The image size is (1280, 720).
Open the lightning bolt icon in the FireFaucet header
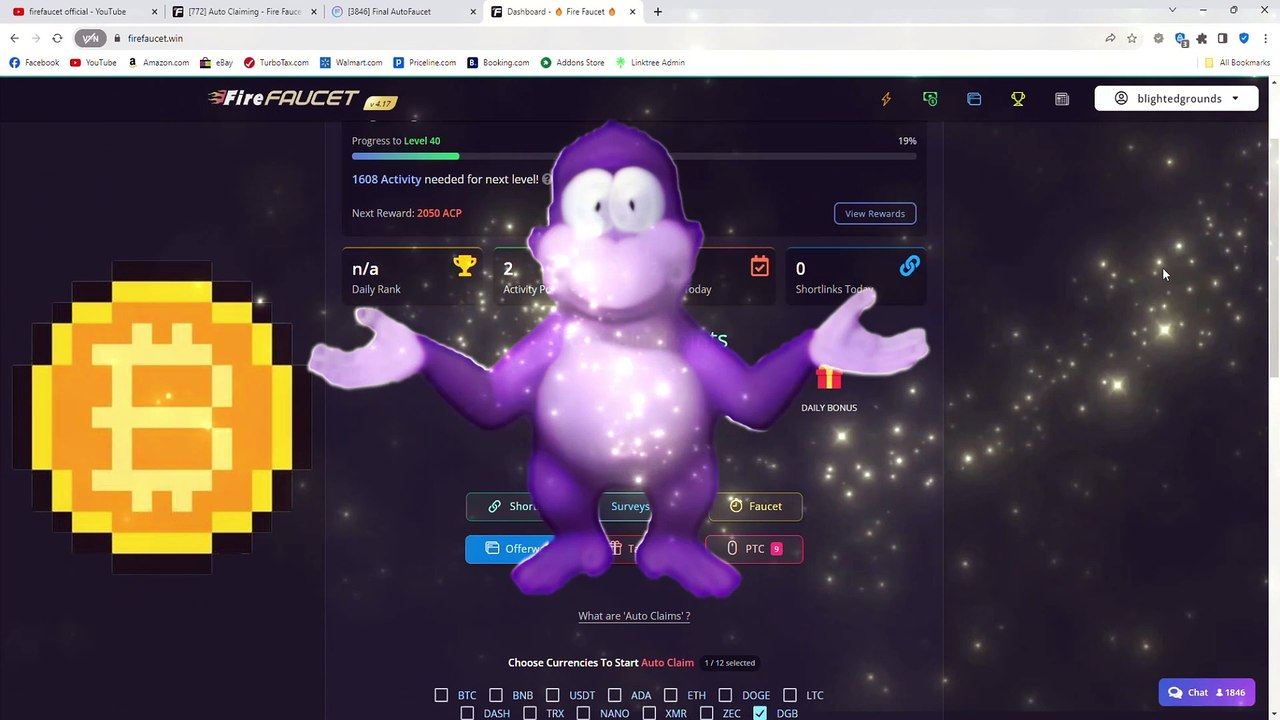pos(886,99)
